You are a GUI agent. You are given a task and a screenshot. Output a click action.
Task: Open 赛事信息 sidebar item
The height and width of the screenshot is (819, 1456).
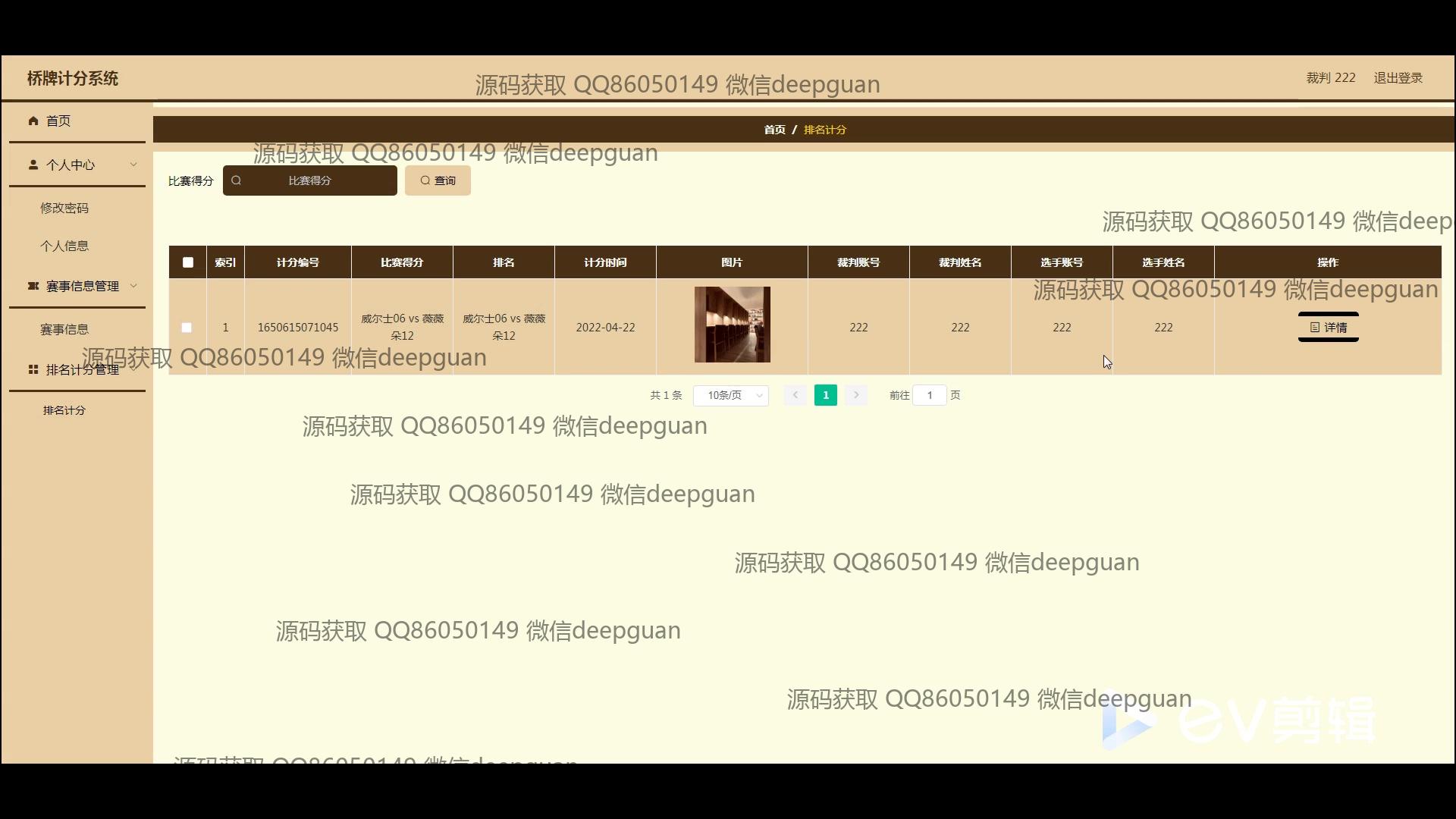pos(64,329)
